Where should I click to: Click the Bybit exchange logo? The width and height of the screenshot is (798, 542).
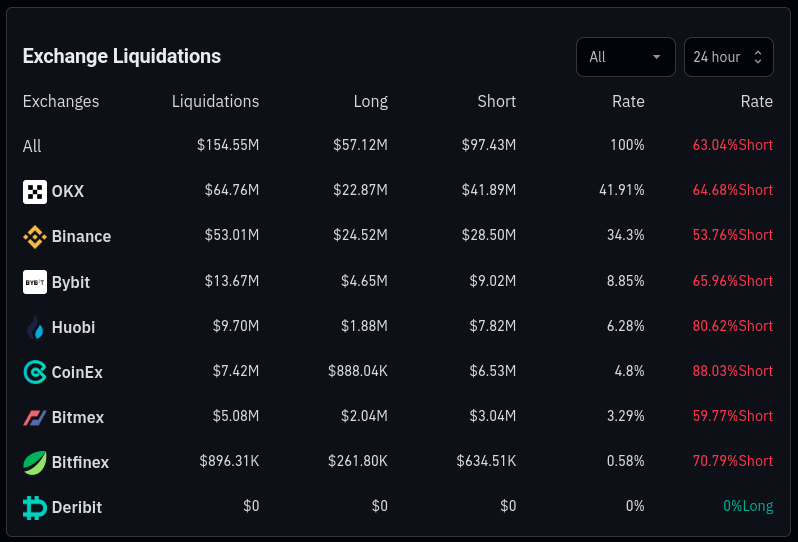point(35,282)
